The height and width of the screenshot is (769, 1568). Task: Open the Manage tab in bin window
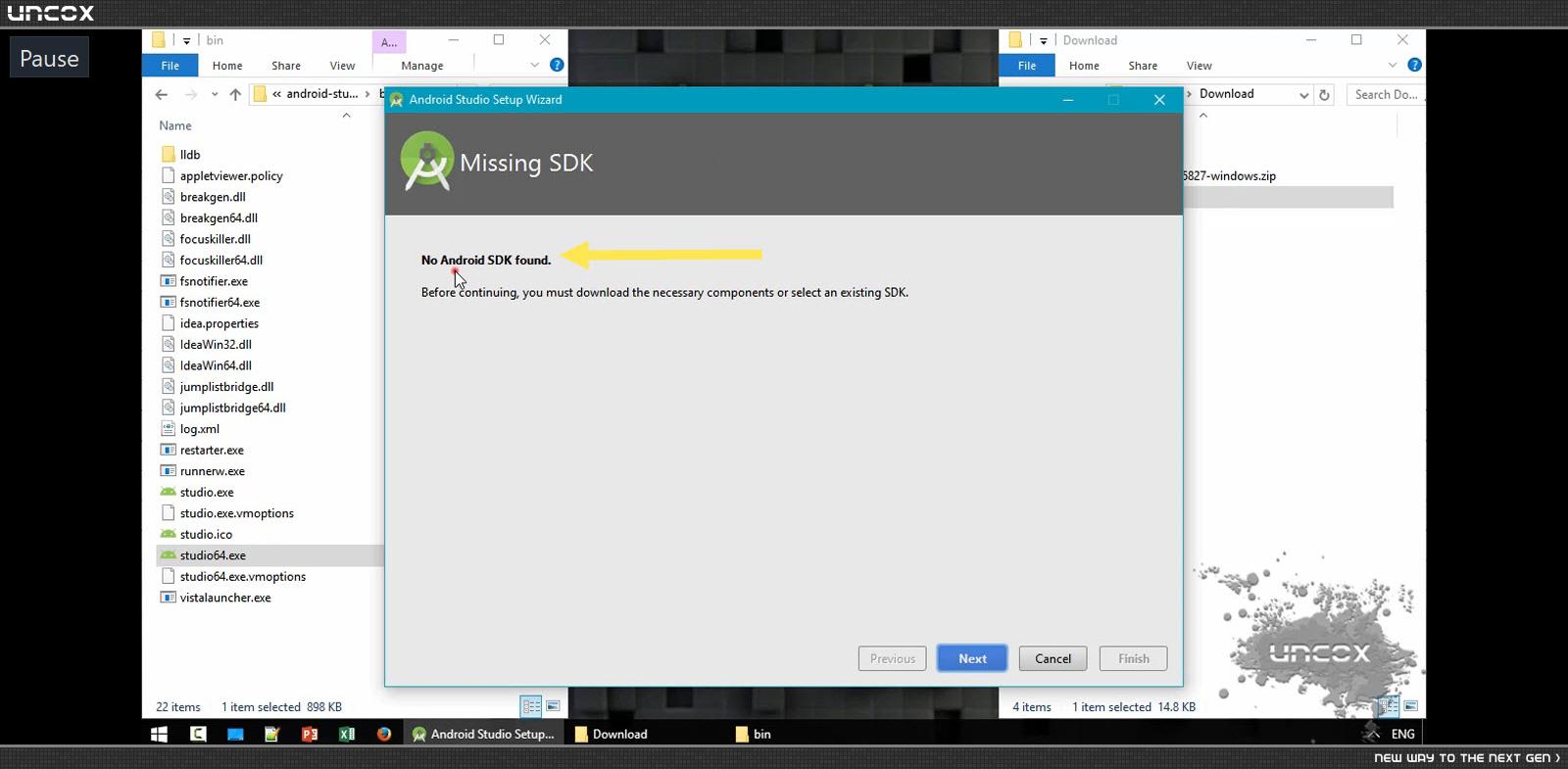click(422, 66)
